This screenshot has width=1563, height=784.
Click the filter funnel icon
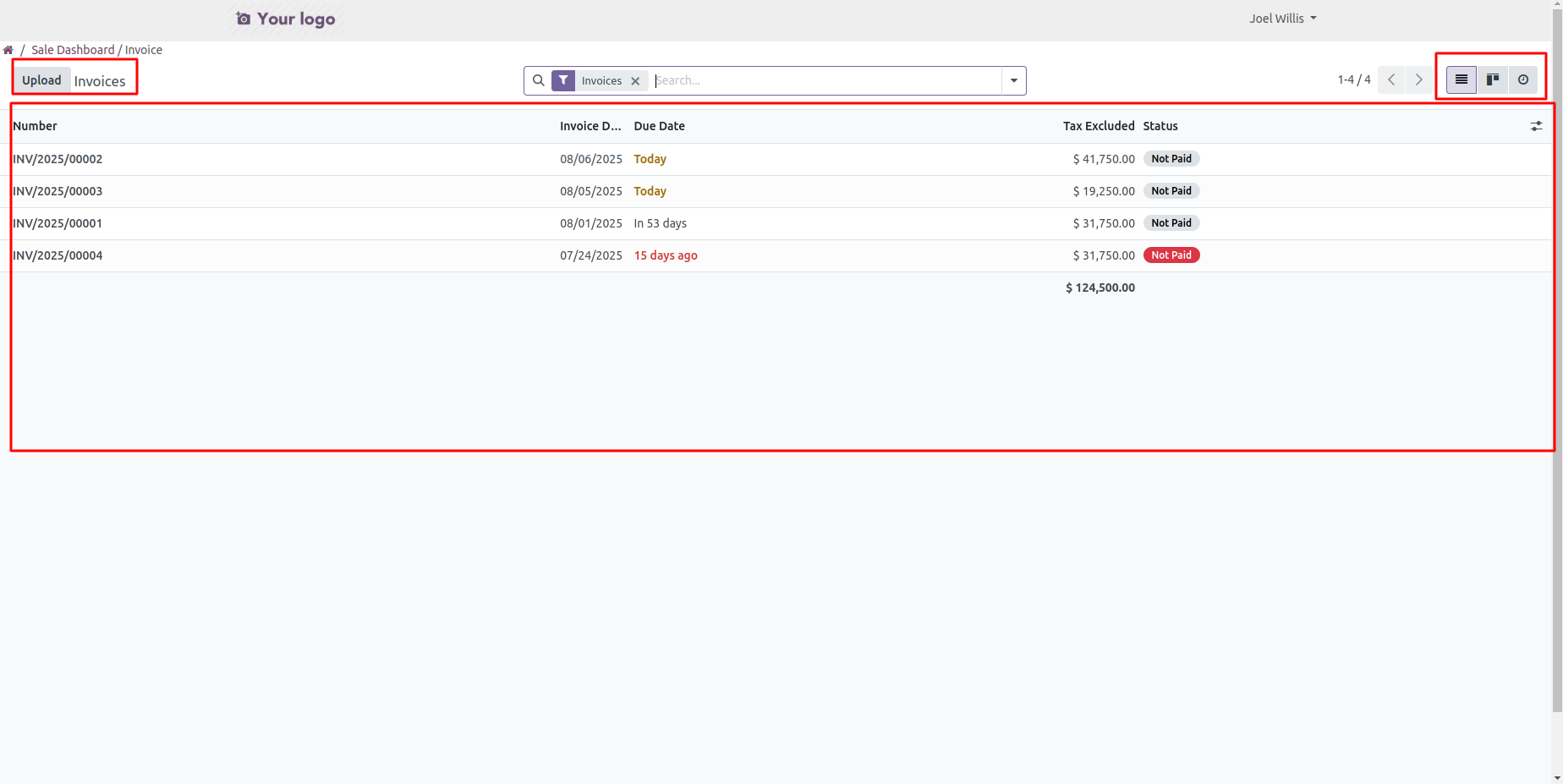click(563, 80)
